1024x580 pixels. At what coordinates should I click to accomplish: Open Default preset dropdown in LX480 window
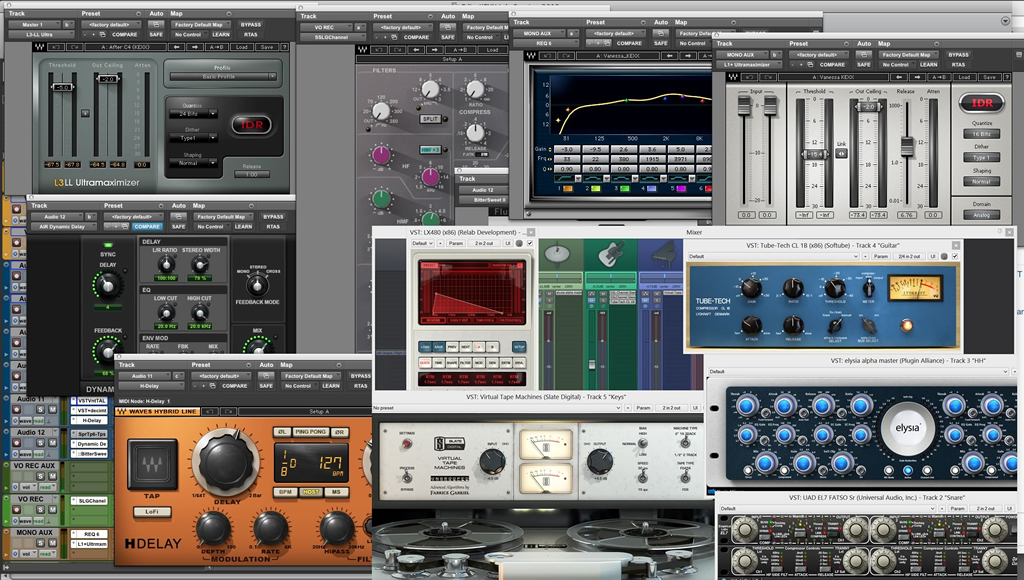coord(422,243)
